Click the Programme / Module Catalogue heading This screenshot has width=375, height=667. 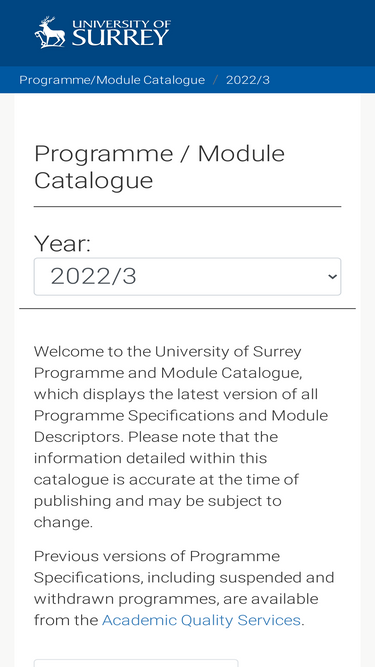tap(159, 167)
